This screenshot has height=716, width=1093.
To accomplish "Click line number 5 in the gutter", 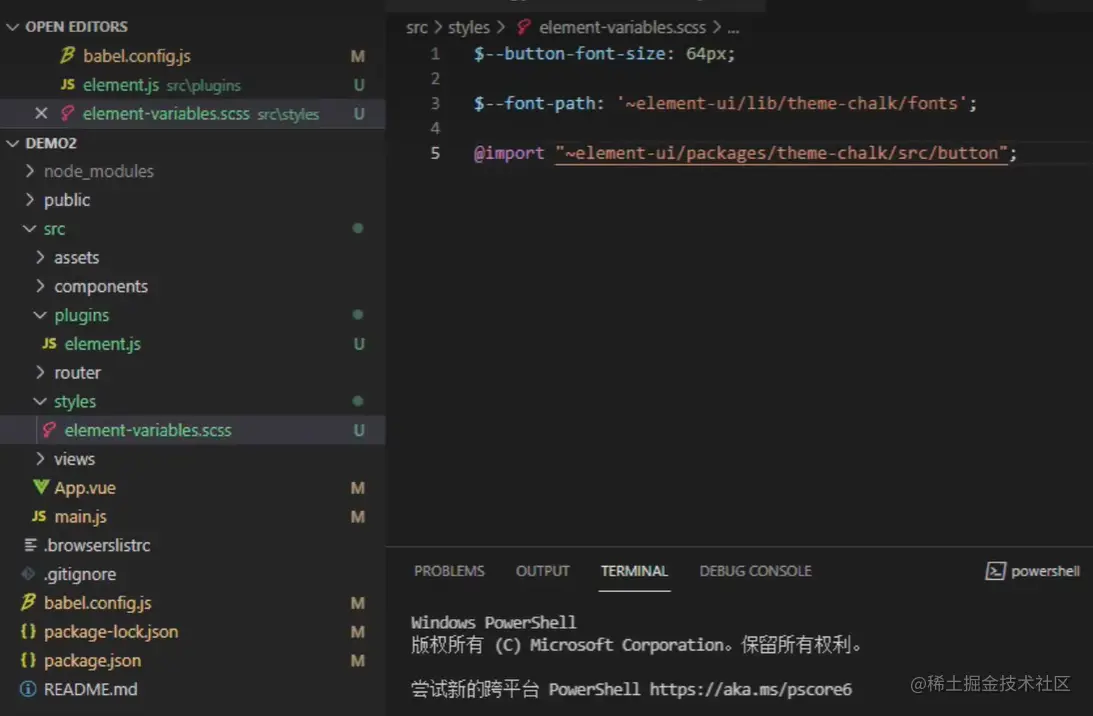I will 435,153.
